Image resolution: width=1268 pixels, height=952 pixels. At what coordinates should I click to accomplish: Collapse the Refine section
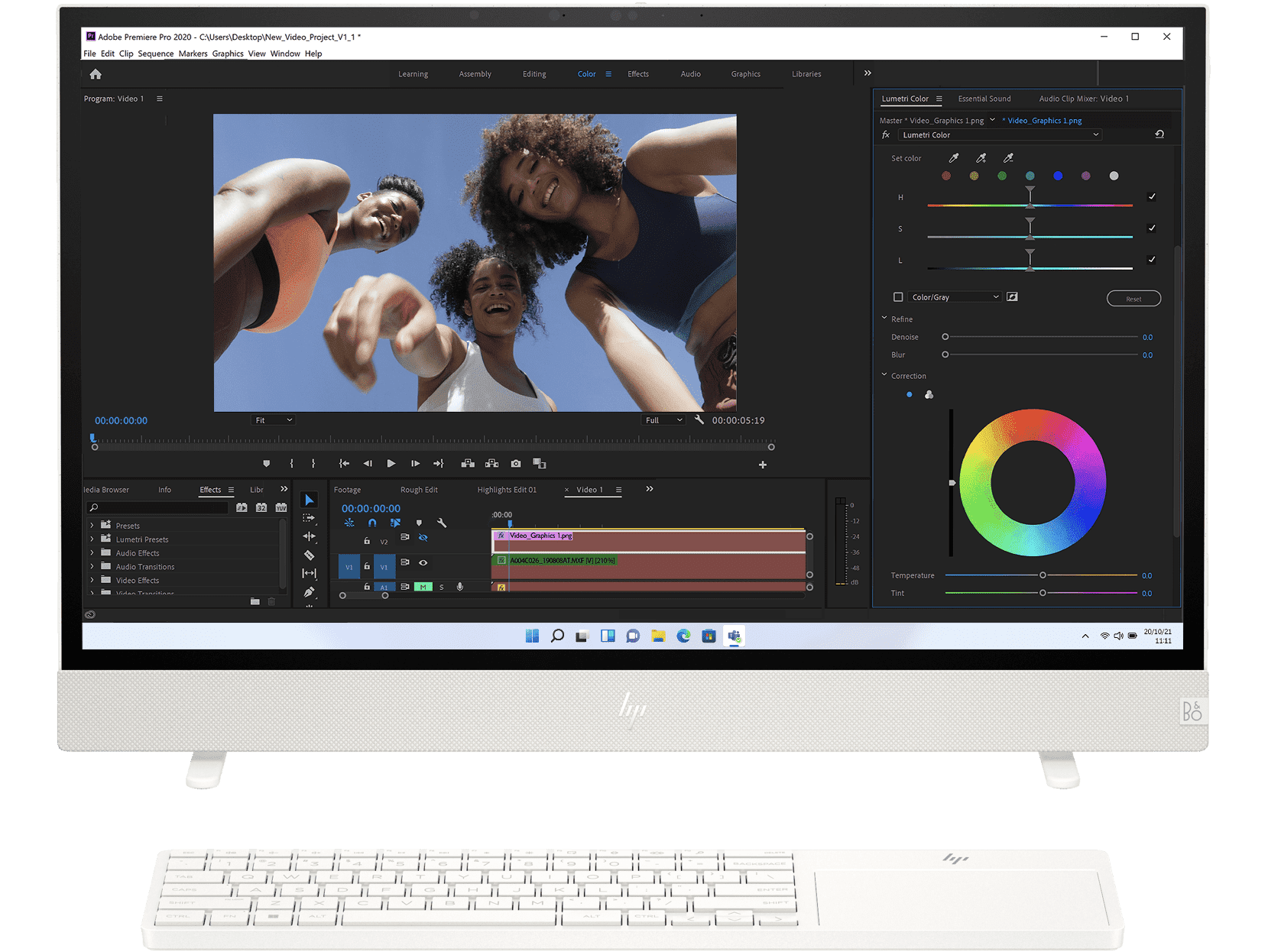tap(884, 319)
